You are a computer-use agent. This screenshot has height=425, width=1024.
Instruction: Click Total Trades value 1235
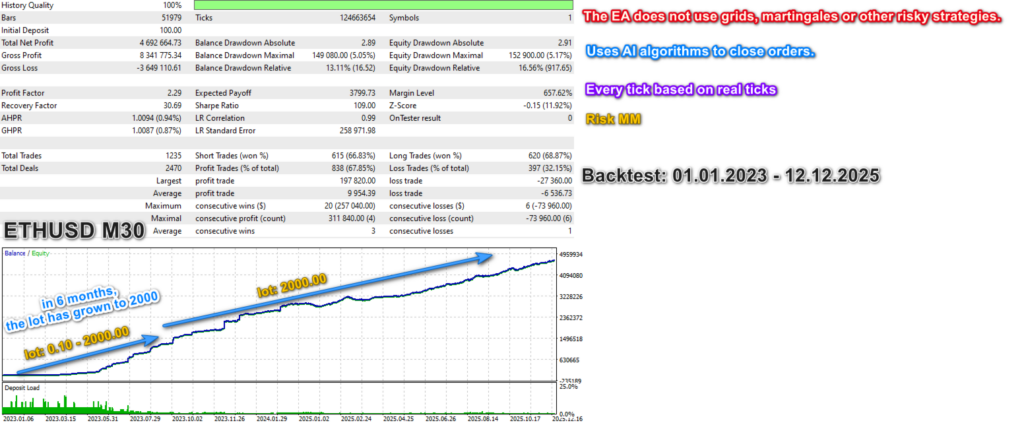click(x=174, y=156)
